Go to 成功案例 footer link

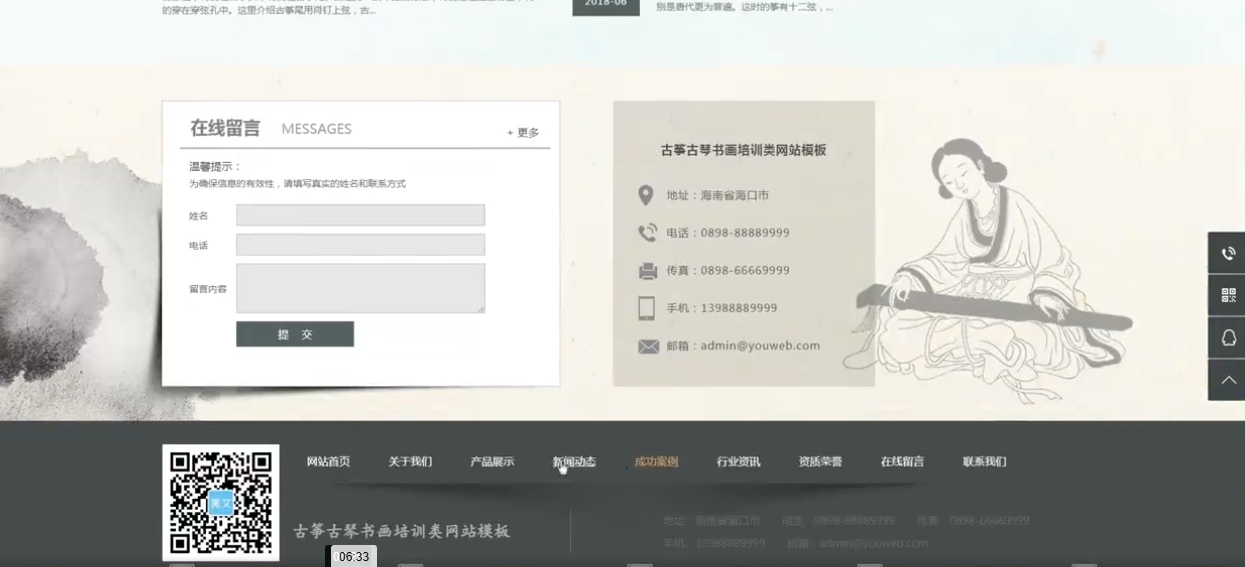click(656, 462)
